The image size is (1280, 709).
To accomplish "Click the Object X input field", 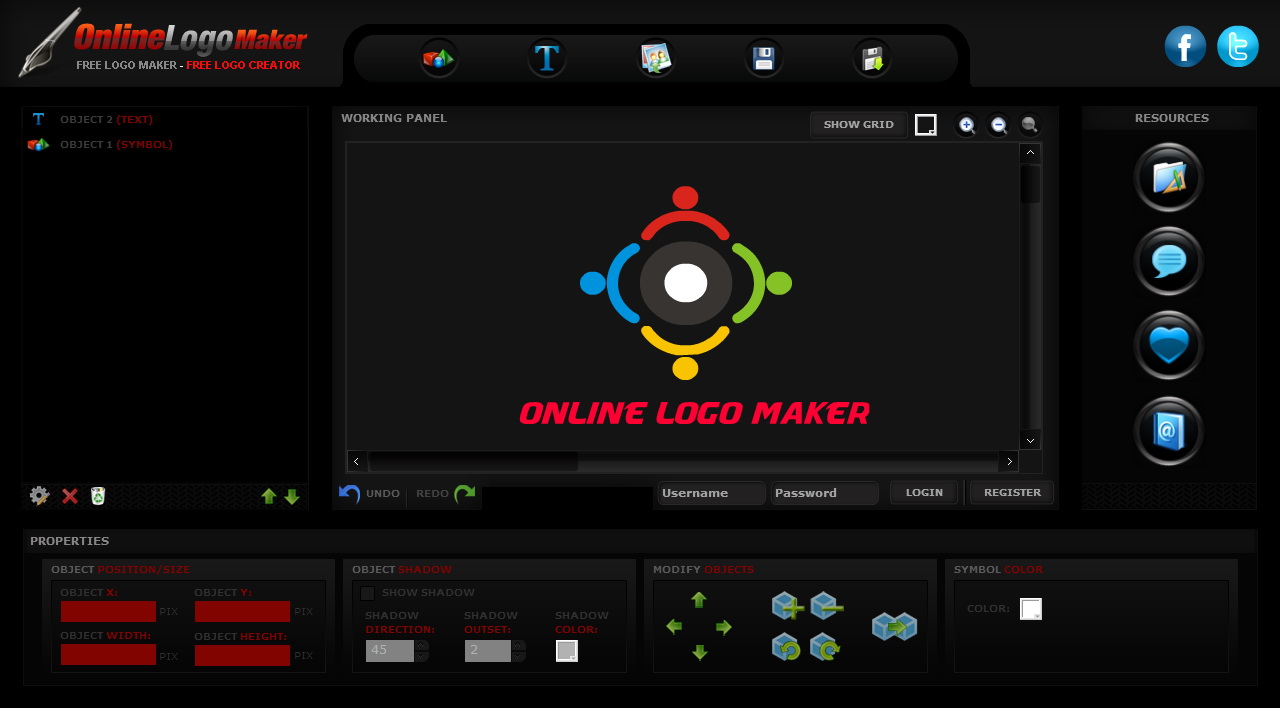I will point(108,612).
